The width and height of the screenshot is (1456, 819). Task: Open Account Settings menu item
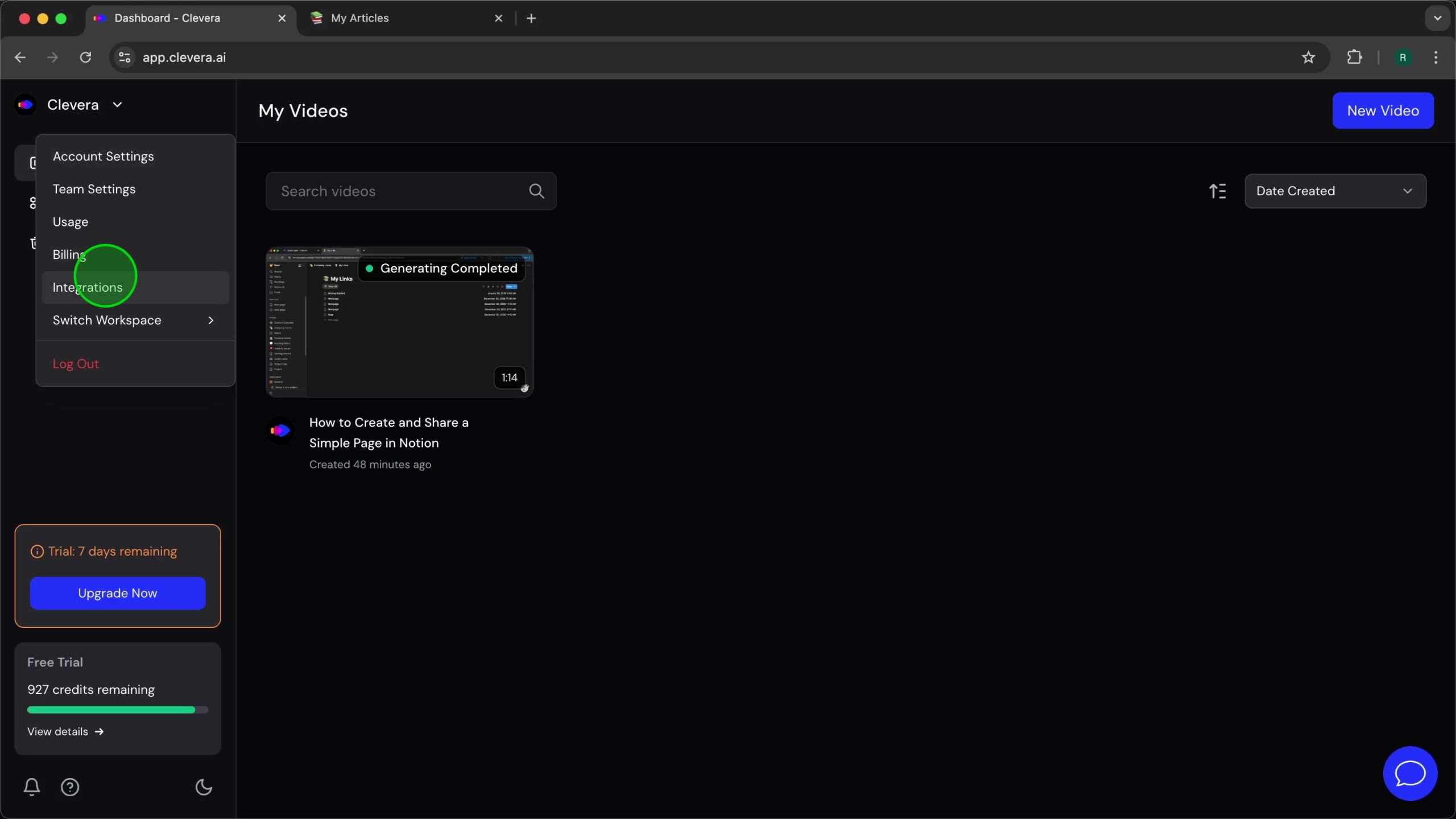point(103,156)
